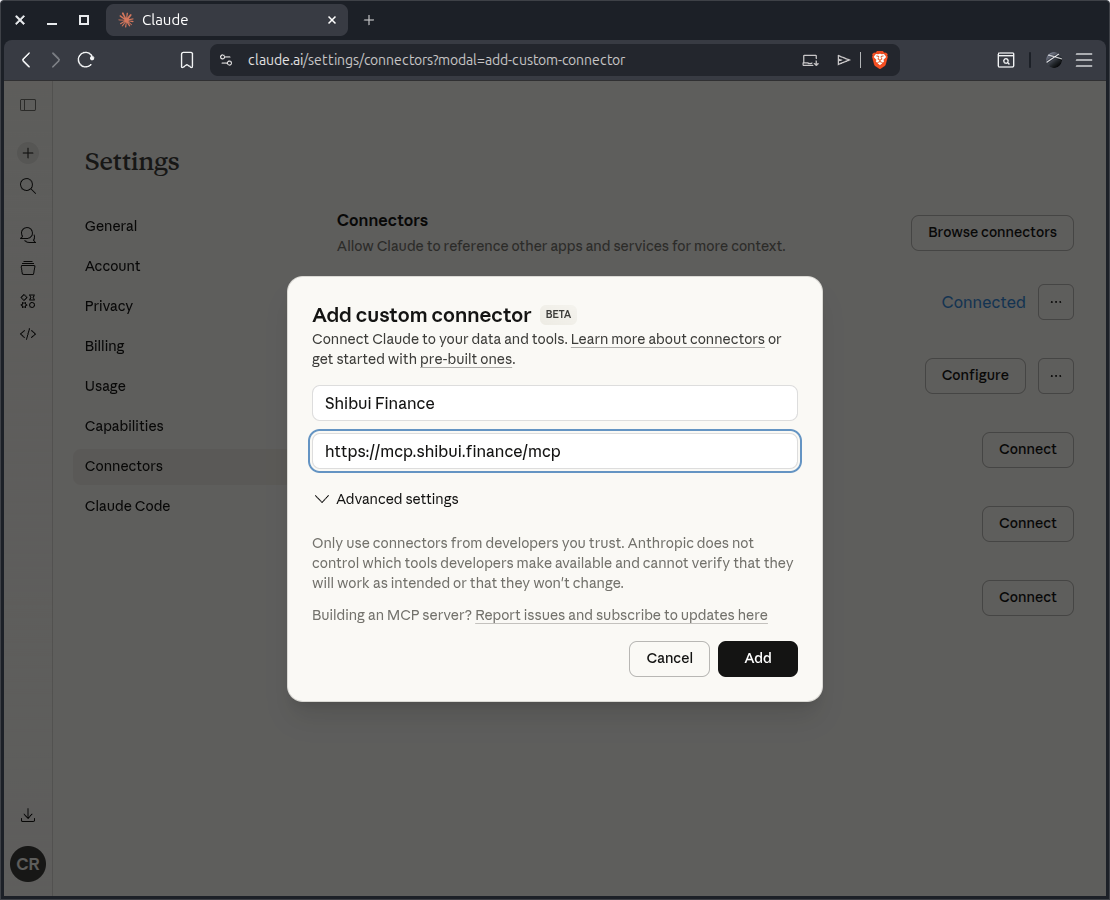
Task: Click the connector URL input field
Action: [x=554, y=451]
